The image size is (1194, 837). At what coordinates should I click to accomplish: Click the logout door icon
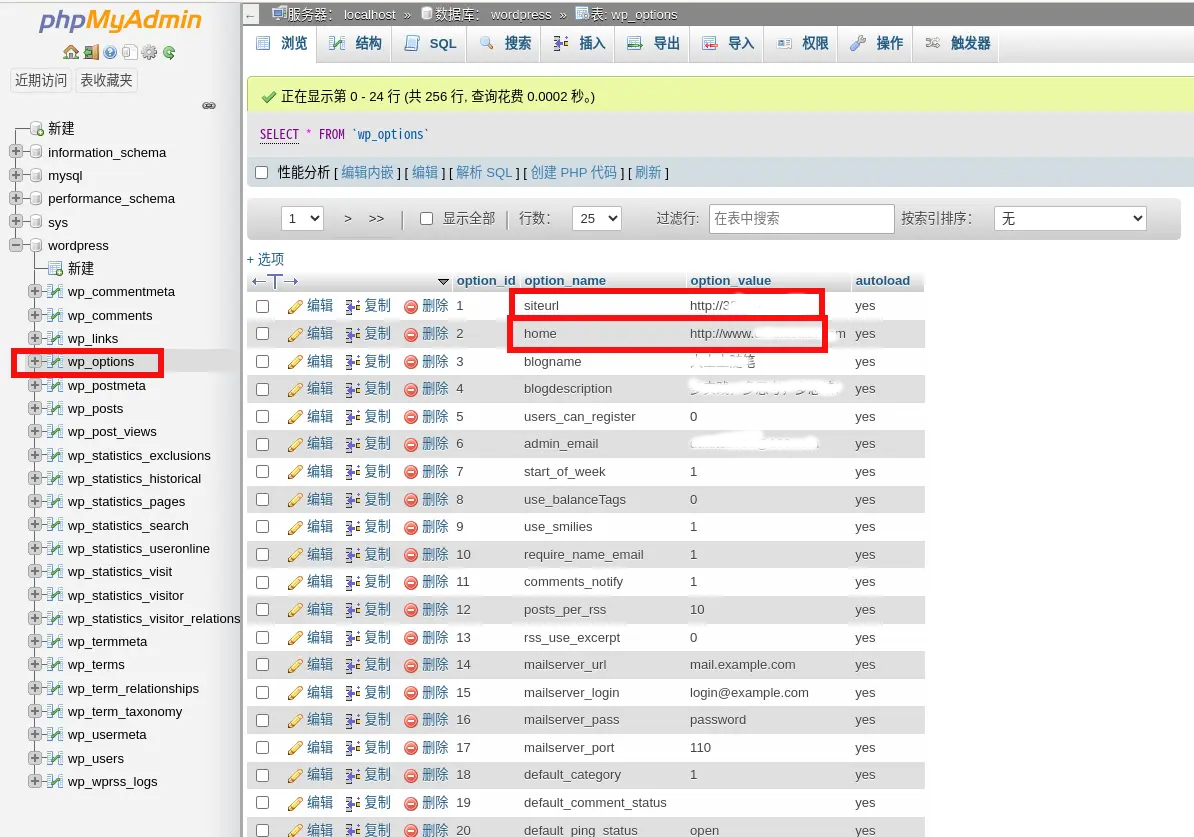pos(91,53)
